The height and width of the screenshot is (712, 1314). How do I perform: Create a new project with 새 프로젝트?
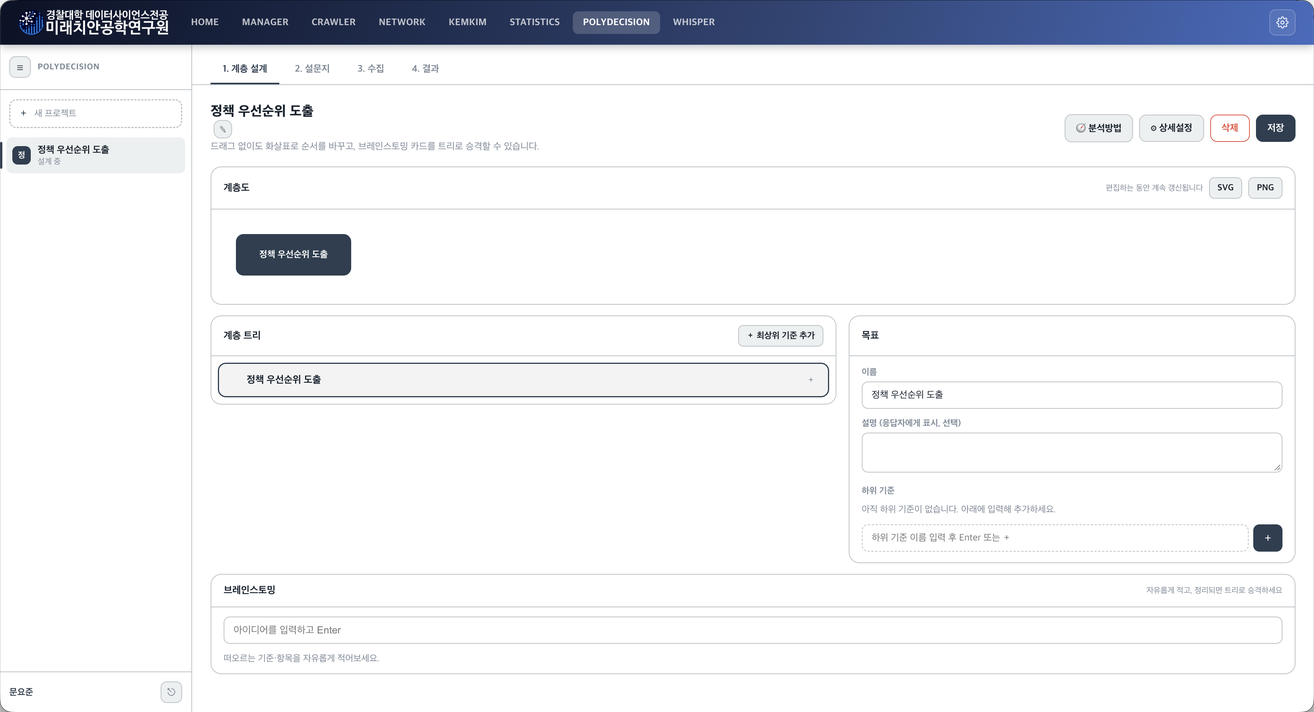(x=95, y=113)
